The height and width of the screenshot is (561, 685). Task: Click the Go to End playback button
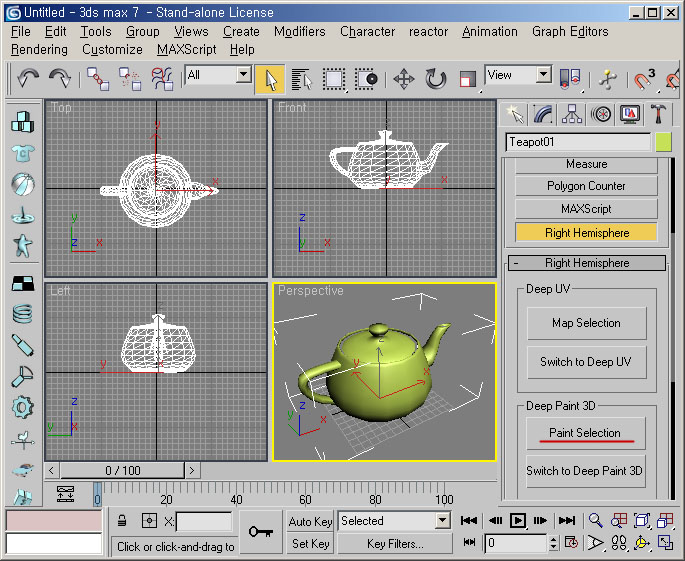(567, 520)
